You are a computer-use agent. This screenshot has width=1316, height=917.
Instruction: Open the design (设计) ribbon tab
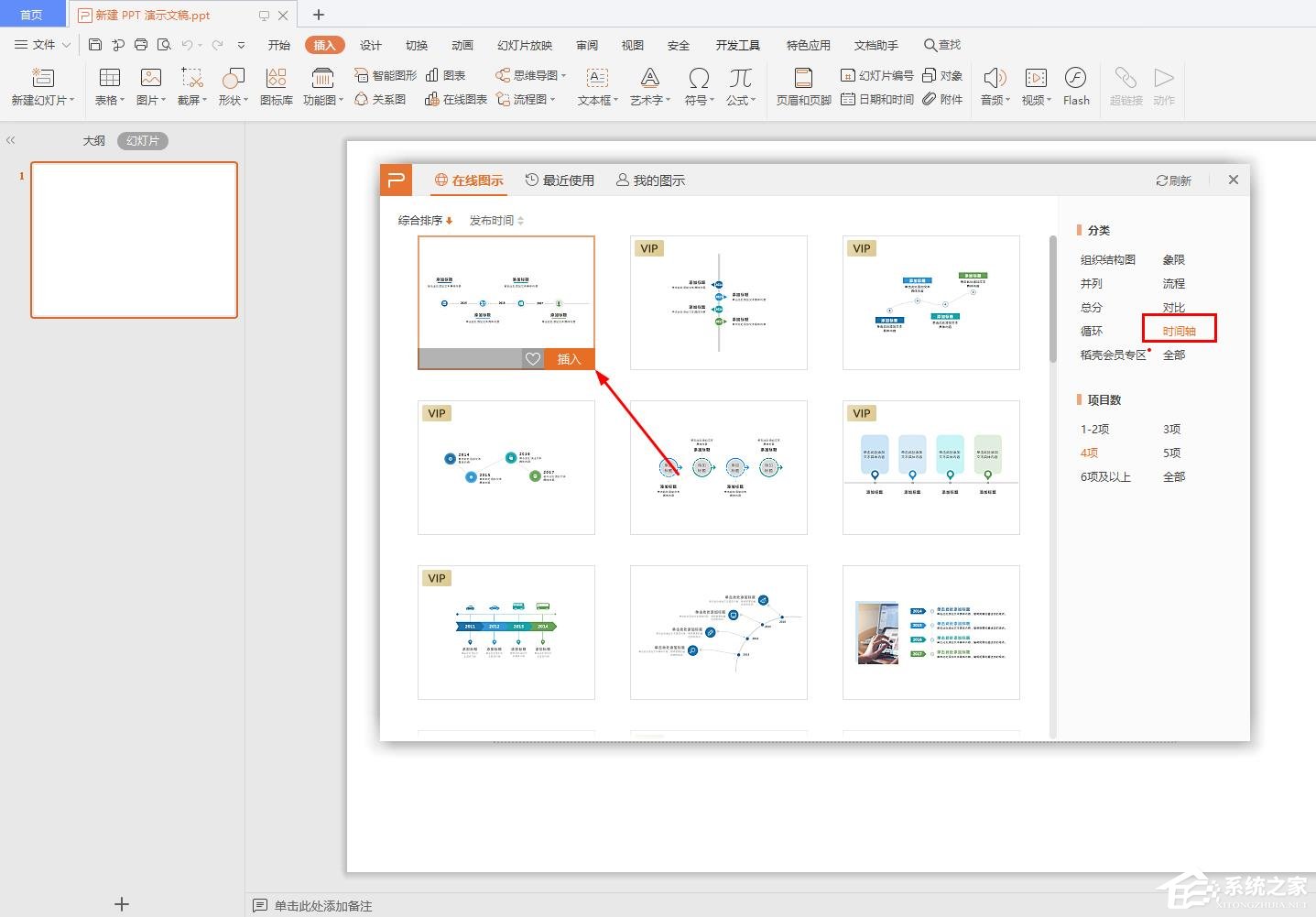371,45
